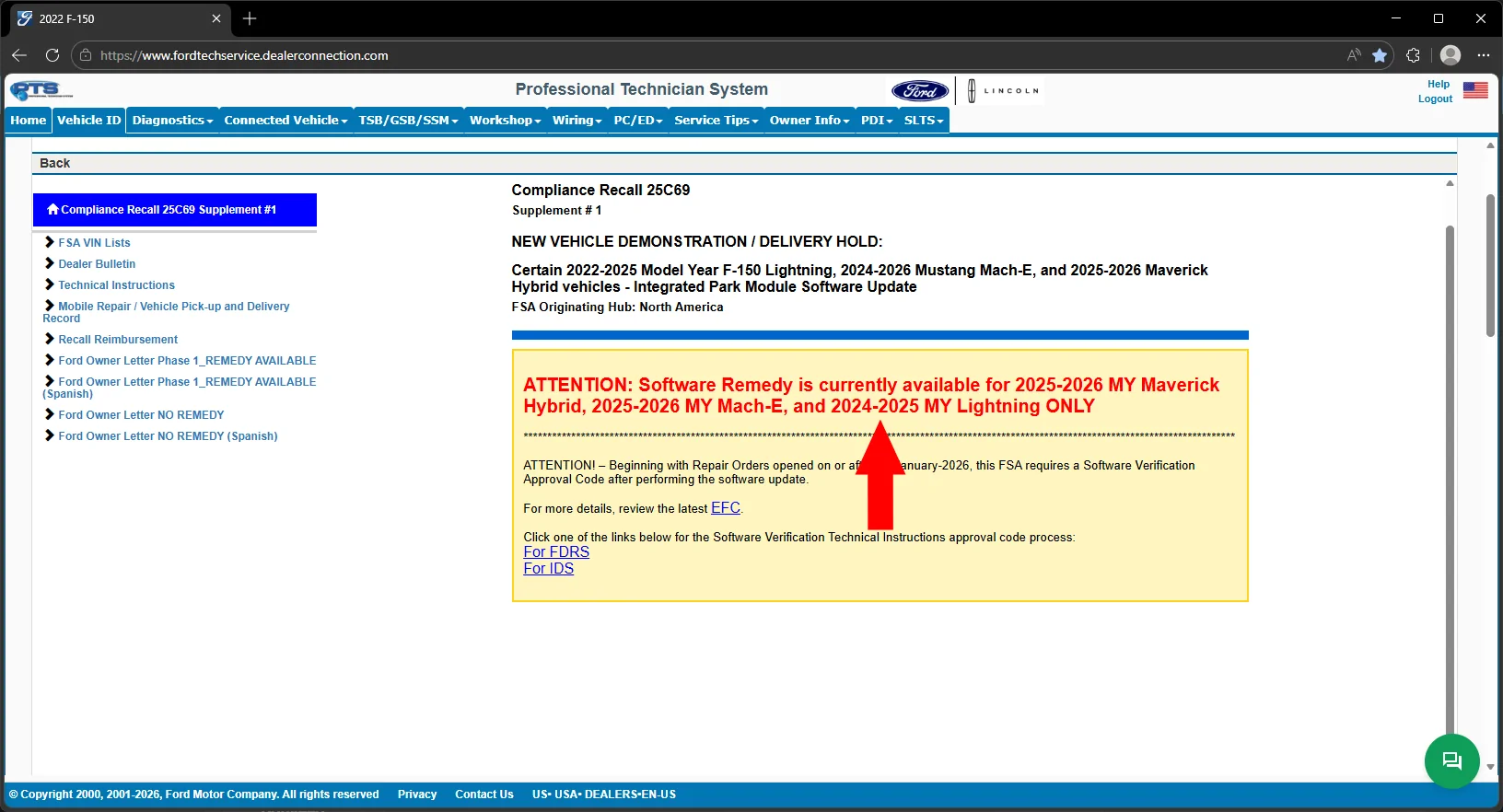Image resolution: width=1503 pixels, height=812 pixels.
Task: Open the browser profile avatar
Action: (1451, 55)
